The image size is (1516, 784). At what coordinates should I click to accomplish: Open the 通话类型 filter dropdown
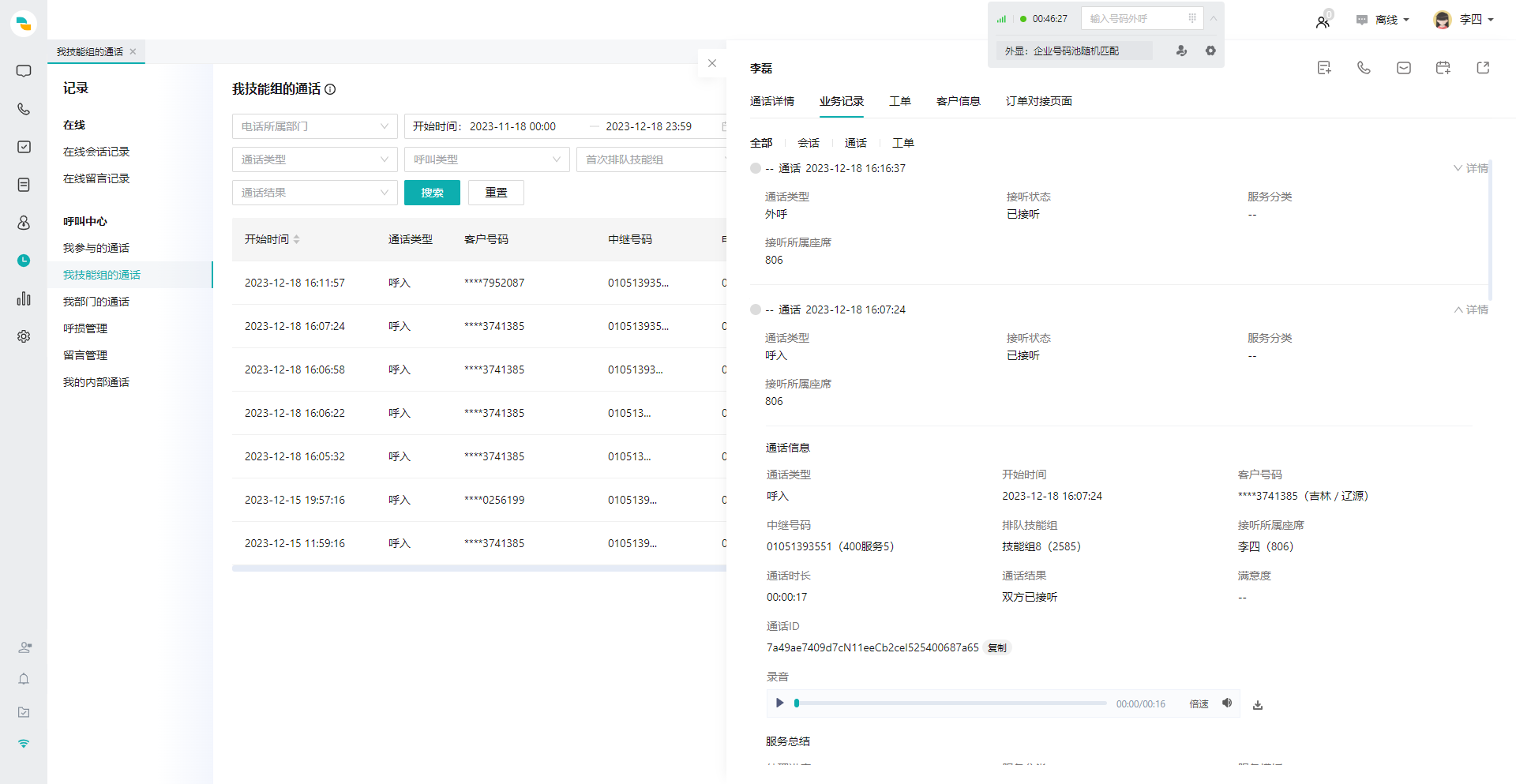click(x=315, y=159)
